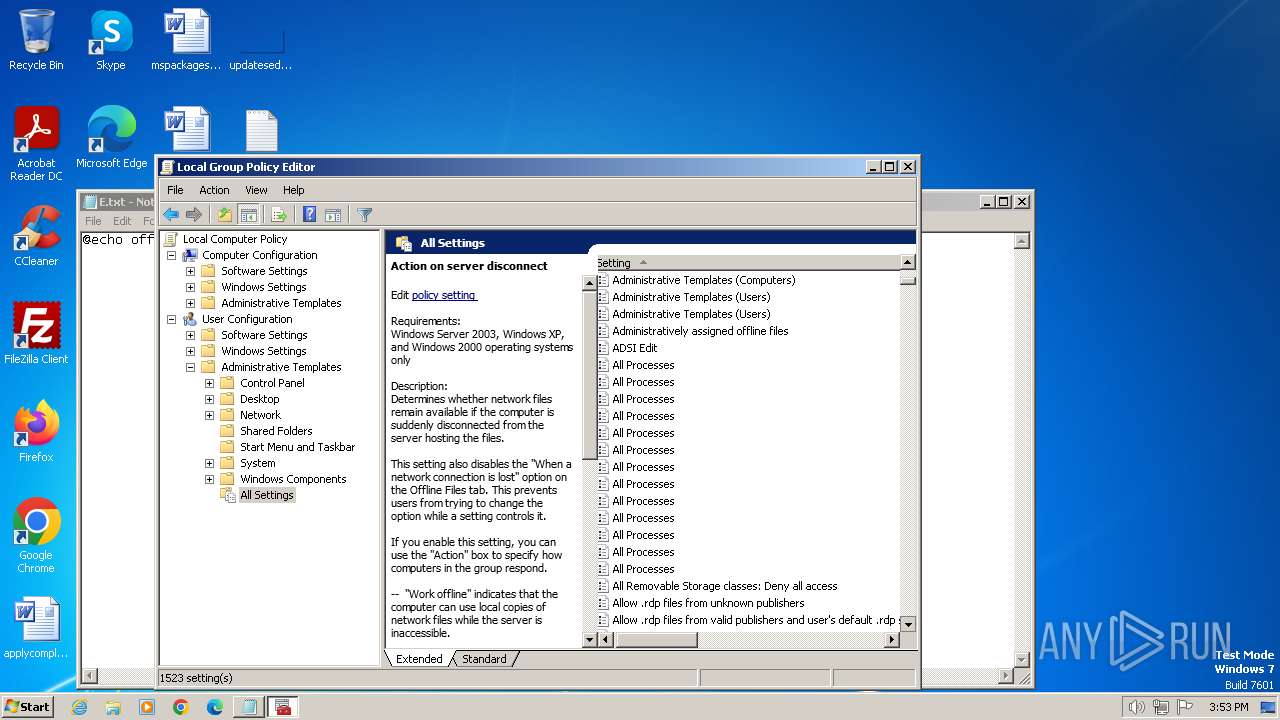Toggle Show/Hide Console Tree button
This screenshot has width=1280, height=720.
point(248,214)
